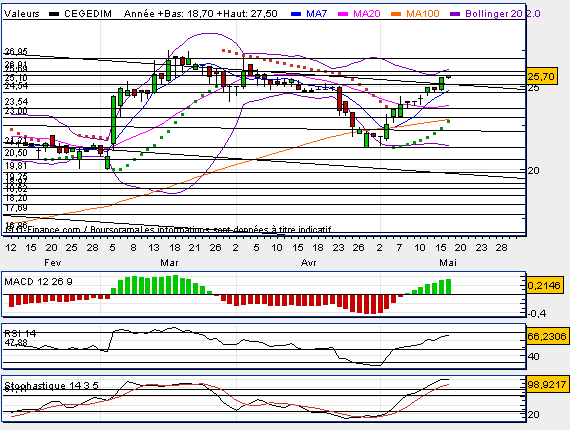Click the 'RSI 14' panel title
The image size is (570, 430).
[x=20, y=333]
